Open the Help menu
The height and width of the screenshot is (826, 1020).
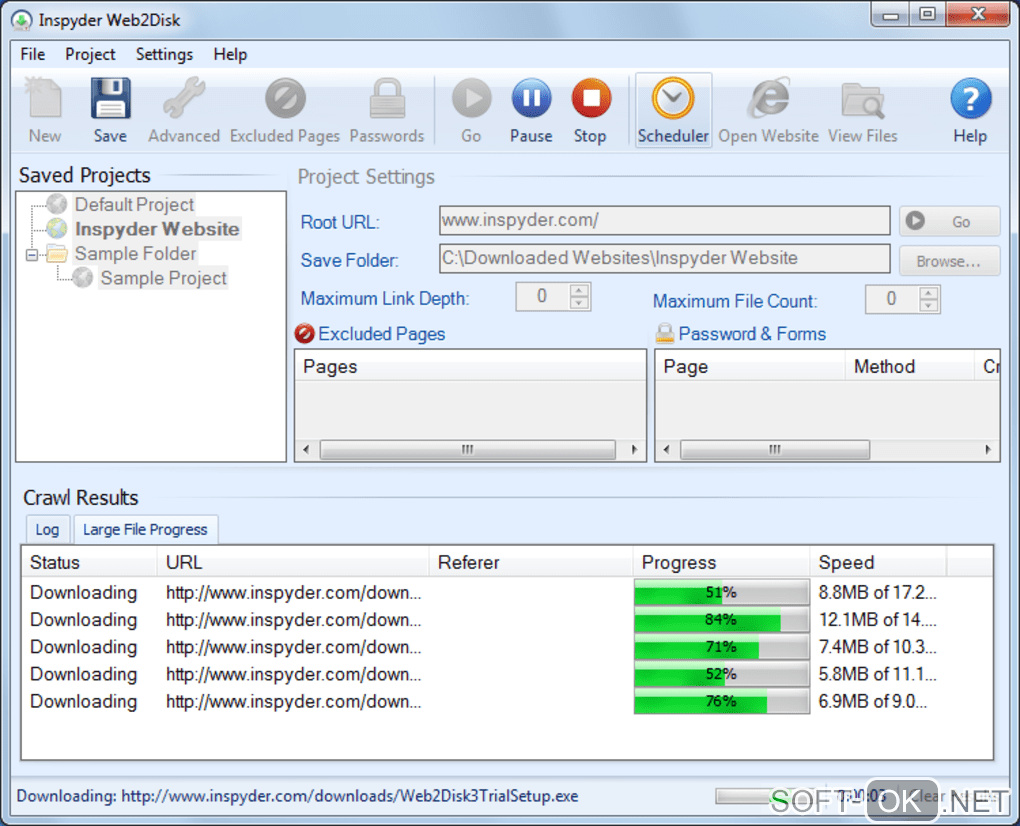(230, 55)
